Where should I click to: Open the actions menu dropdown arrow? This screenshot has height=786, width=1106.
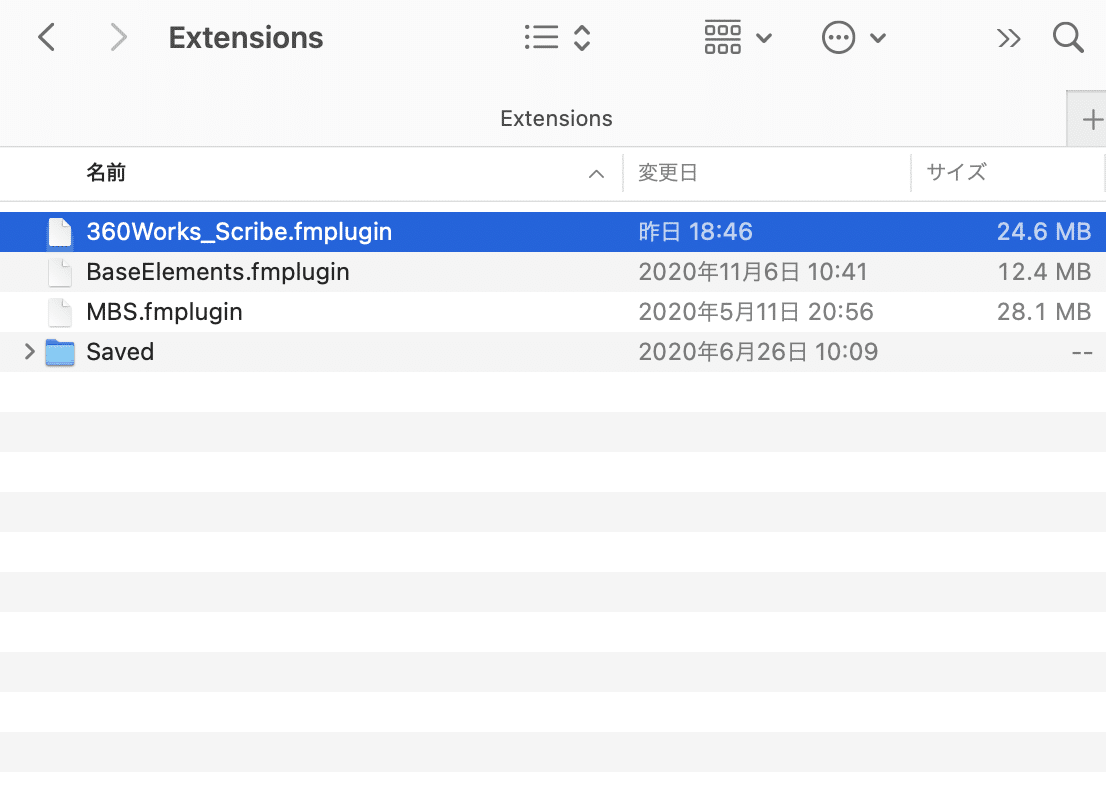click(x=878, y=37)
